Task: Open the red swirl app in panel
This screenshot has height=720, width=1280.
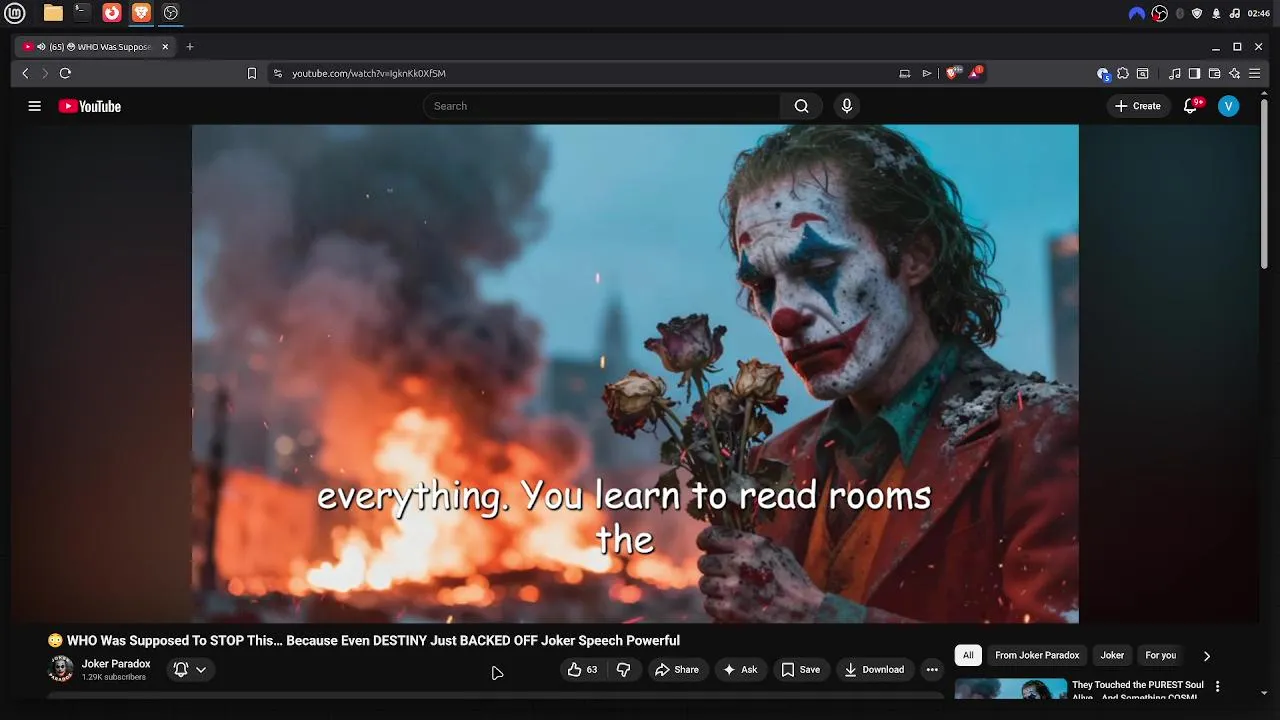Action: pos(112,13)
